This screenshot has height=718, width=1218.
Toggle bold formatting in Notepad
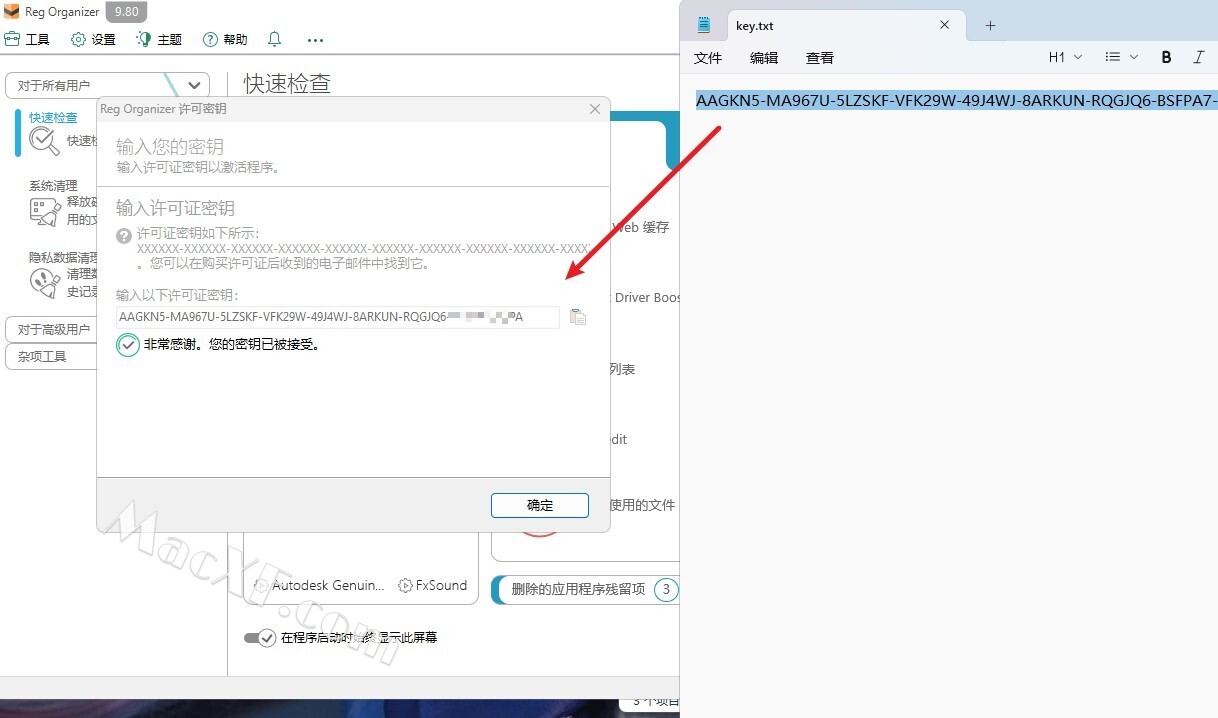coord(1166,58)
